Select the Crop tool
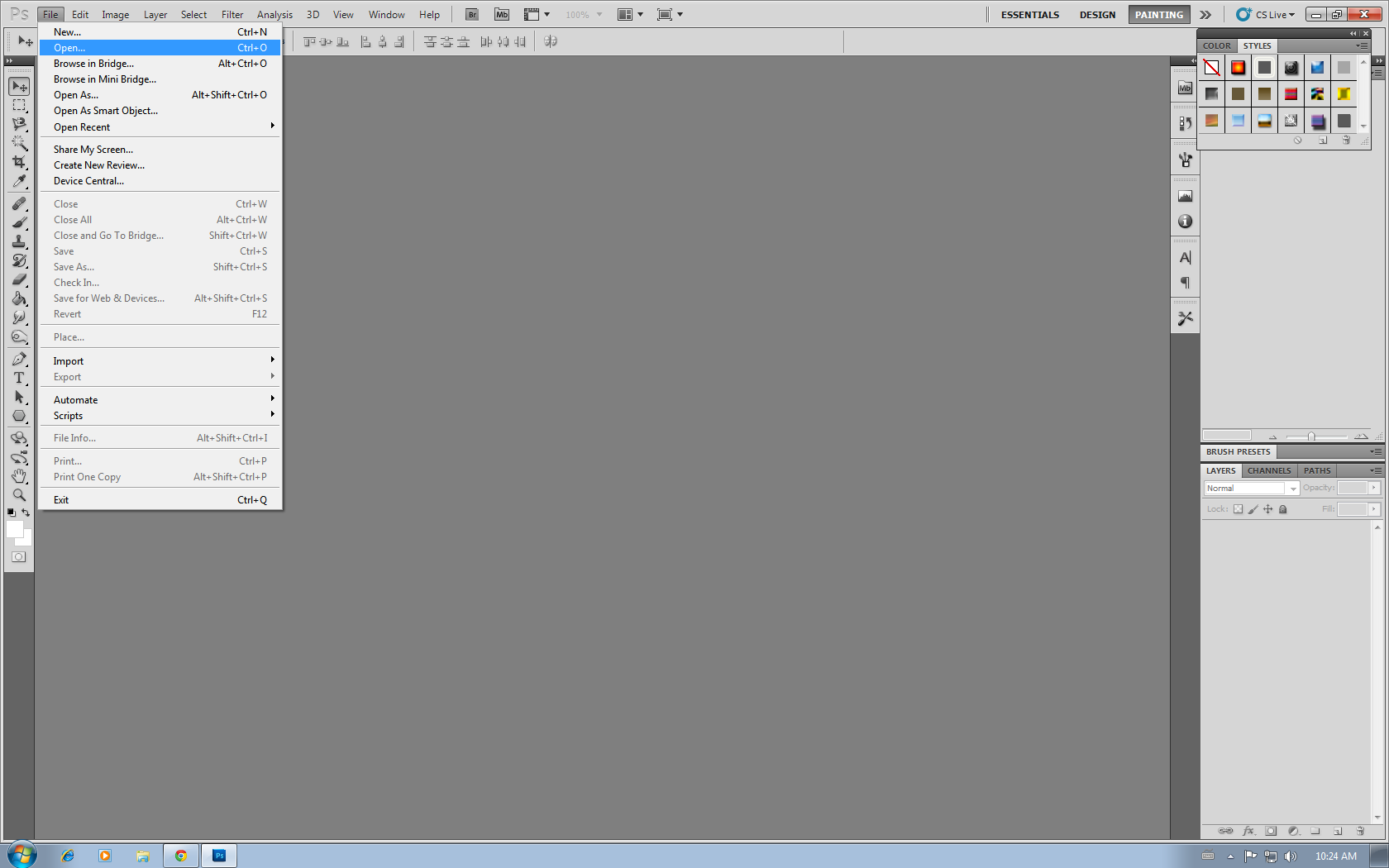This screenshot has height=868, width=1389. click(19, 162)
